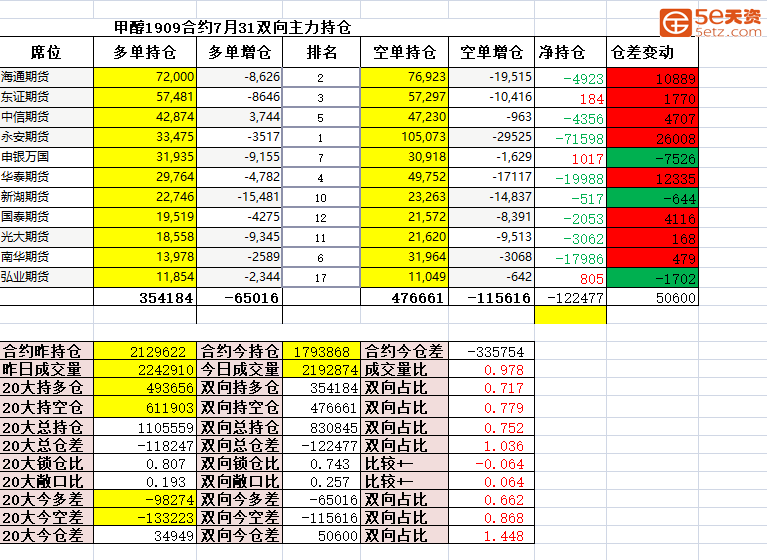Screen dimensions: 767x560
Task: Click the 双向总持仓 value 830845
Action: pos(321,427)
